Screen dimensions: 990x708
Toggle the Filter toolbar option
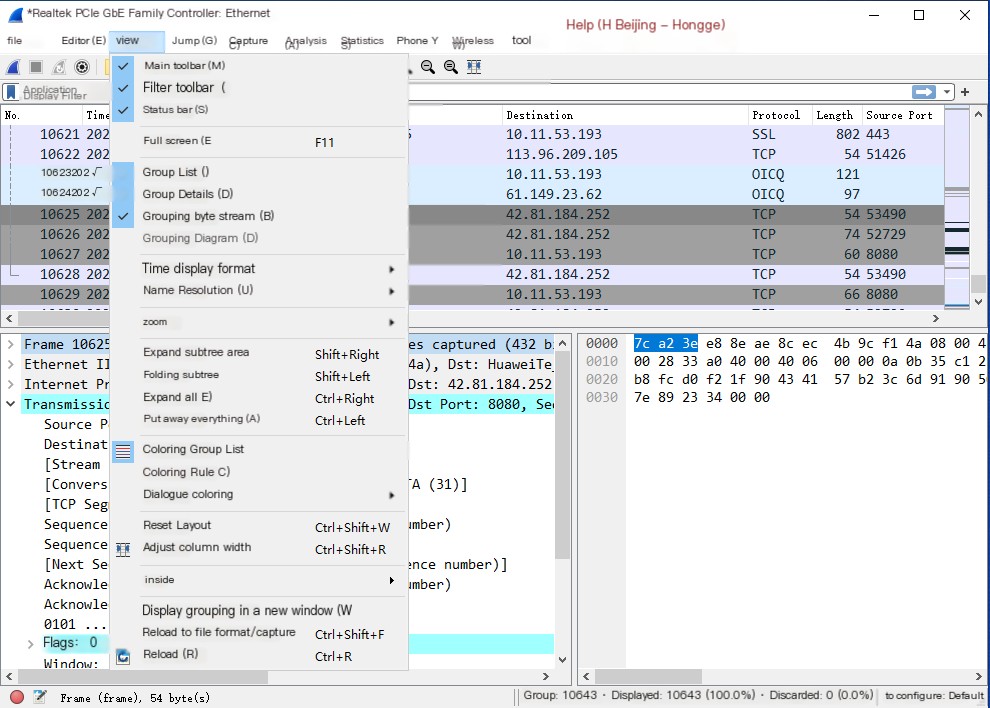pos(259,88)
